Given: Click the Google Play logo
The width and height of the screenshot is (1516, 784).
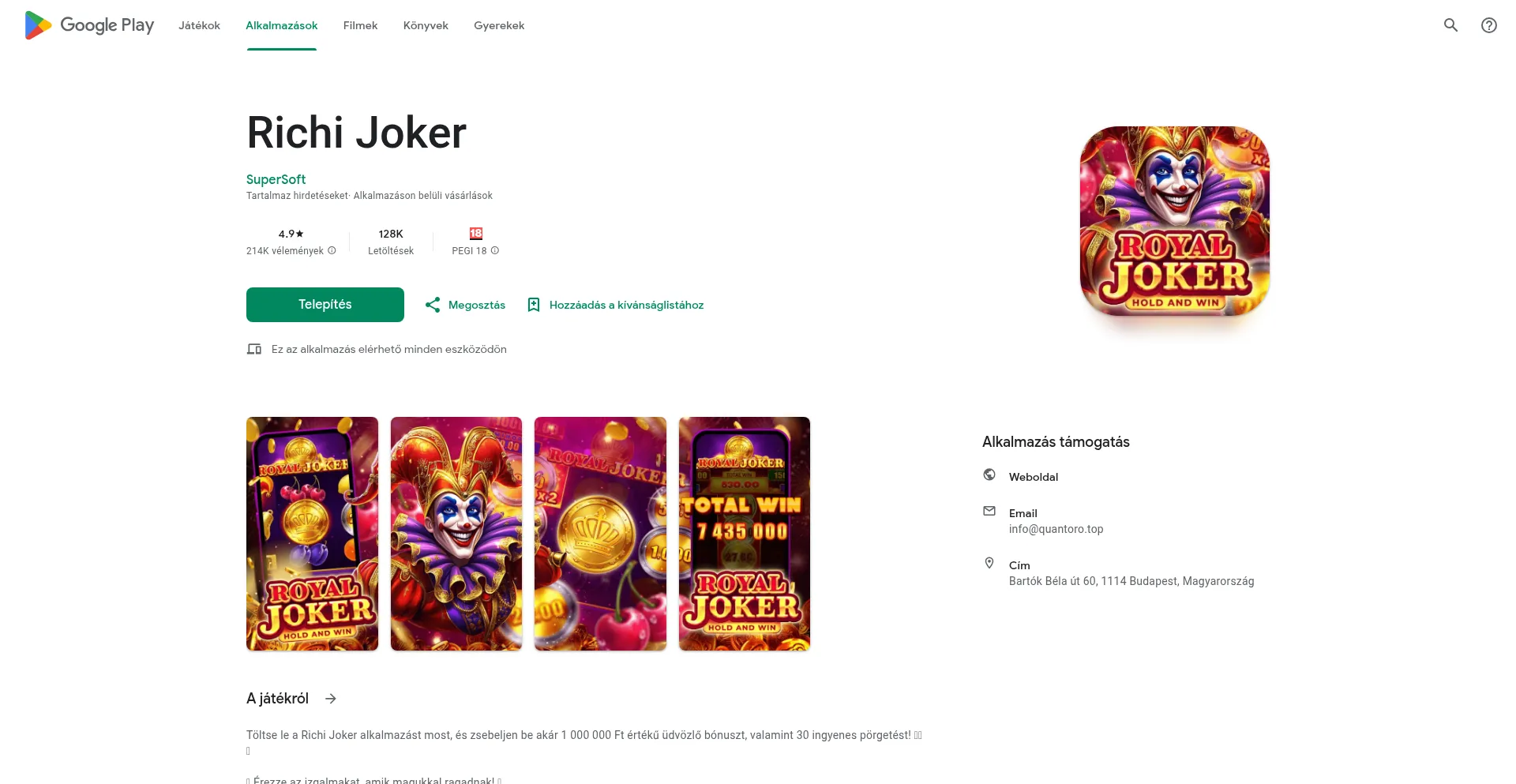Looking at the screenshot, I should 89,25.
